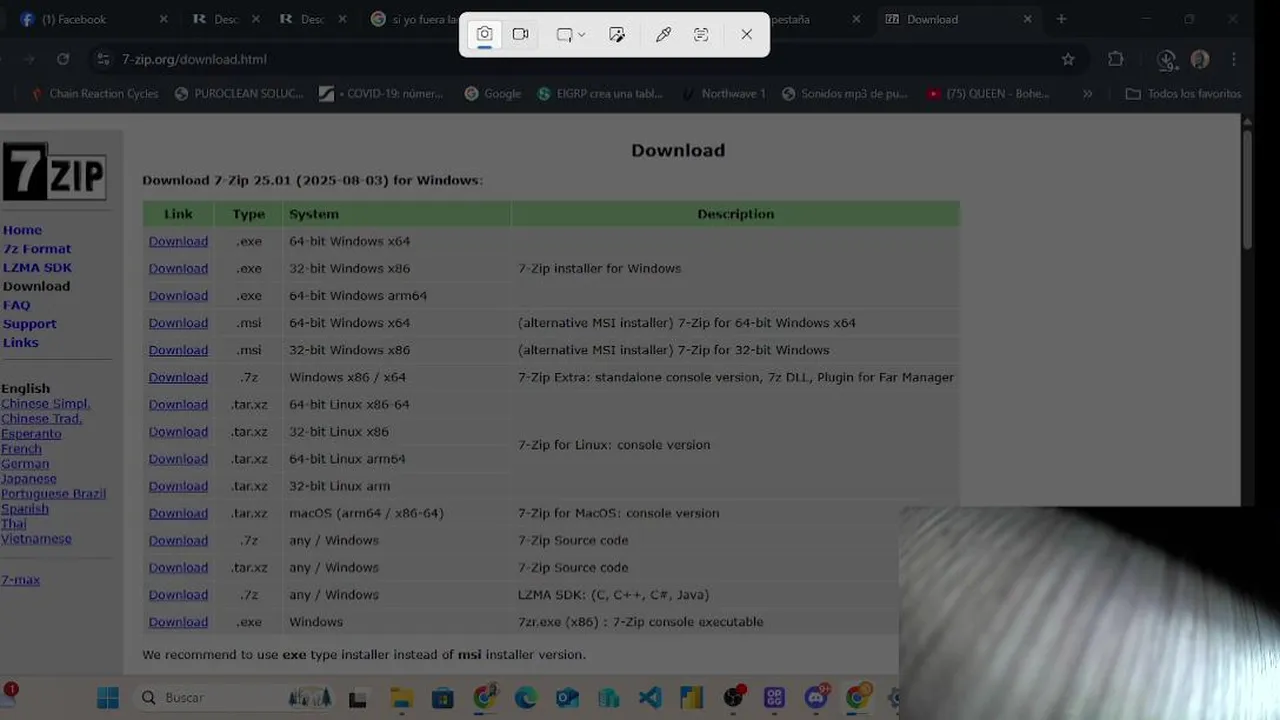
Task: Switch language to Esperanto
Action: tap(31, 434)
